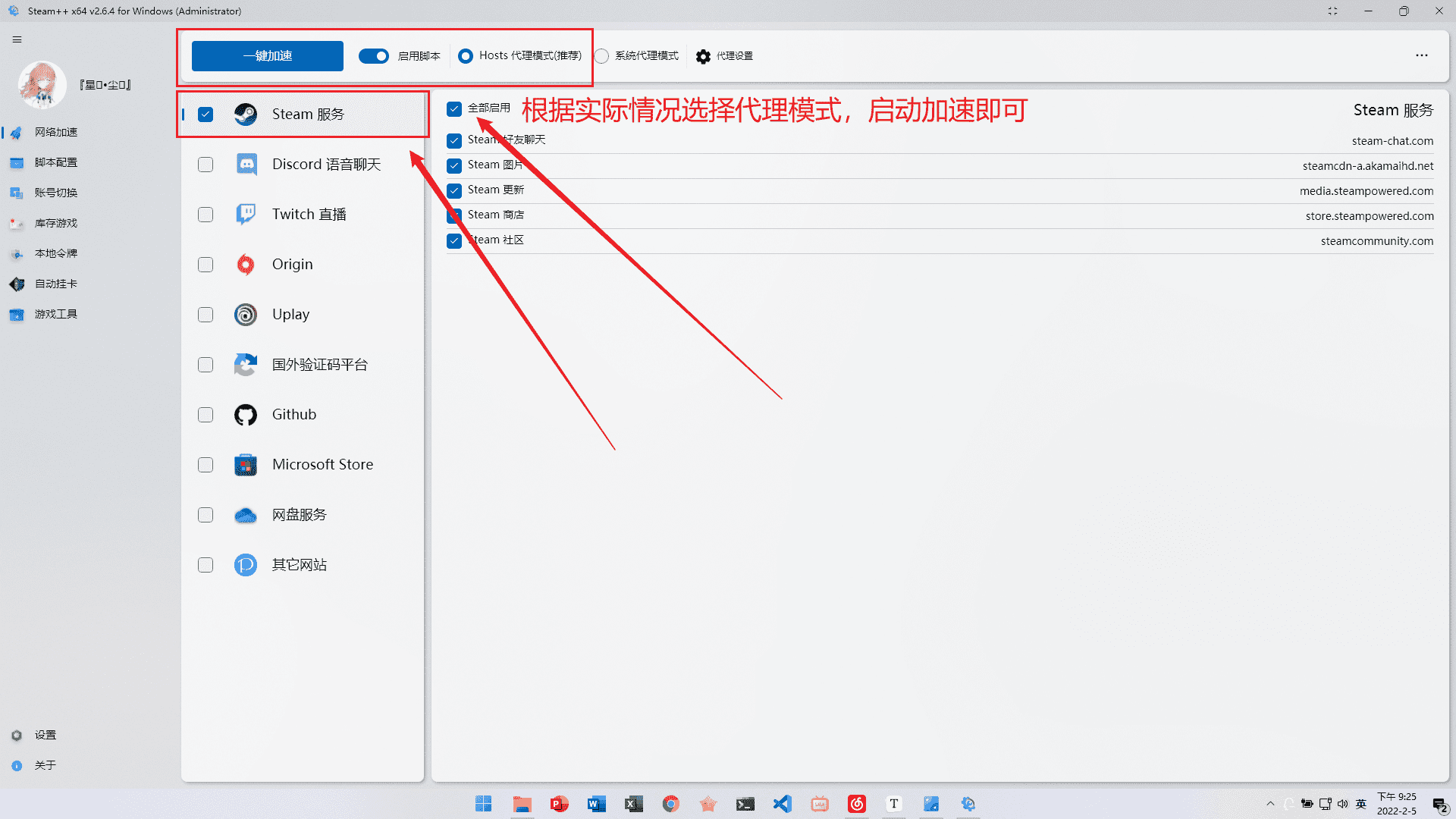Image resolution: width=1456 pixels, height=819 pixels.
Task: Click the Origin logo icon
Action: [x=246, y=265]
